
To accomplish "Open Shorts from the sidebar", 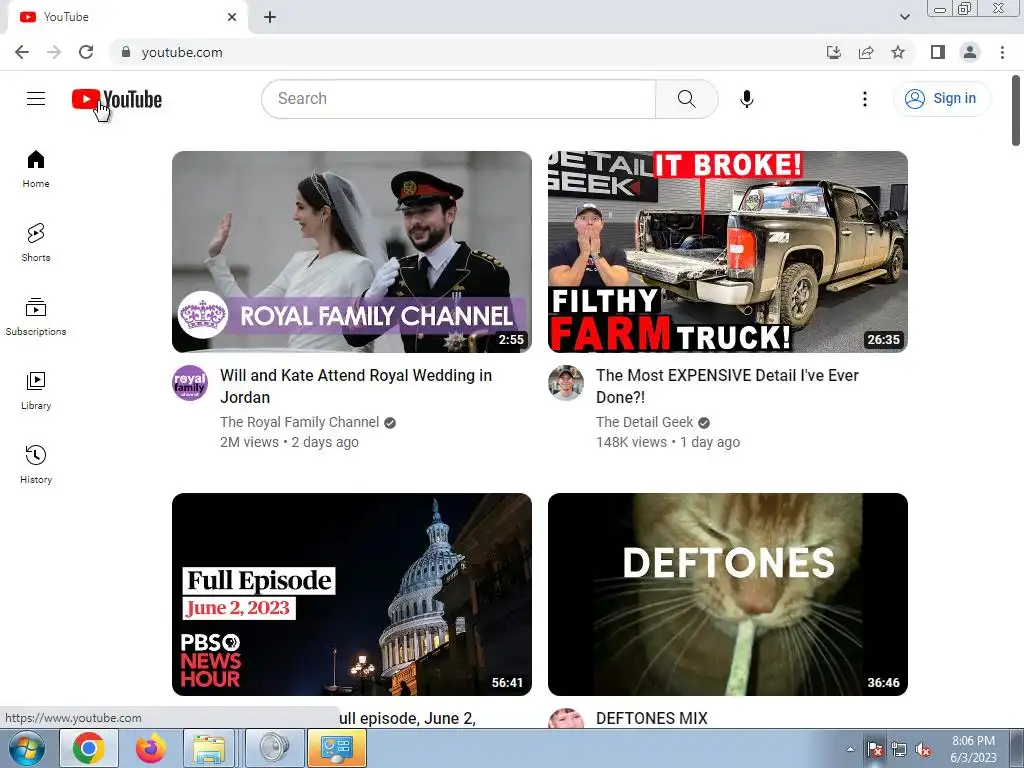I will point(36,243).
